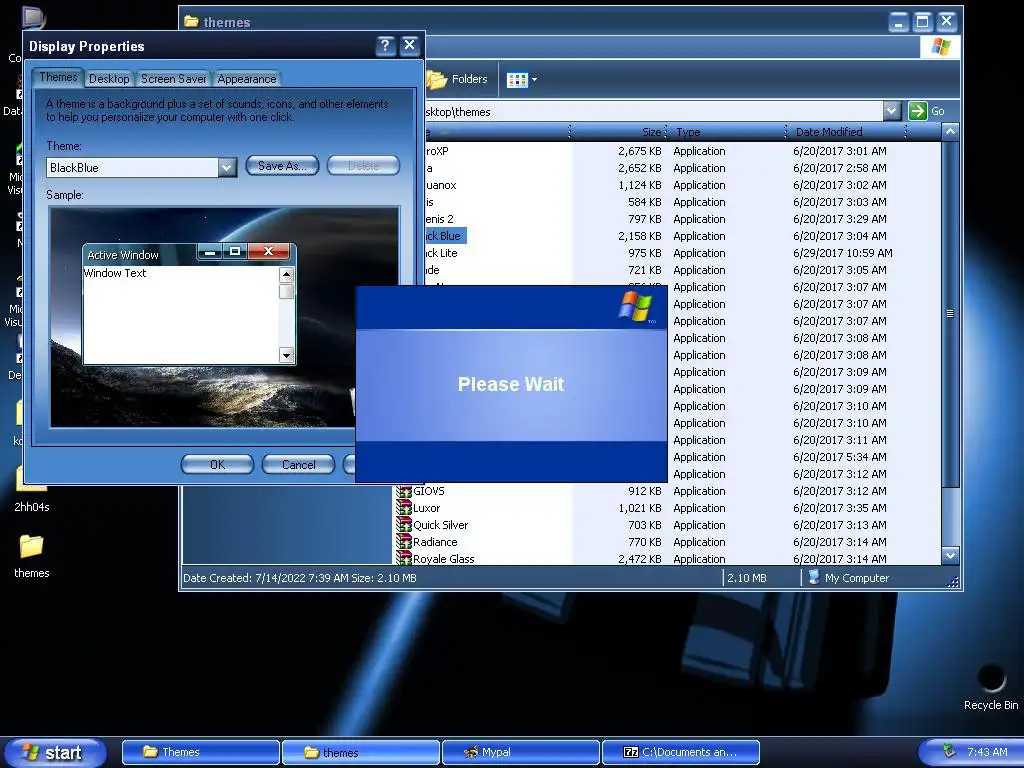Open the Appearance tab
The height and width of the screenshot is (768, 1024).
point(247,79)
